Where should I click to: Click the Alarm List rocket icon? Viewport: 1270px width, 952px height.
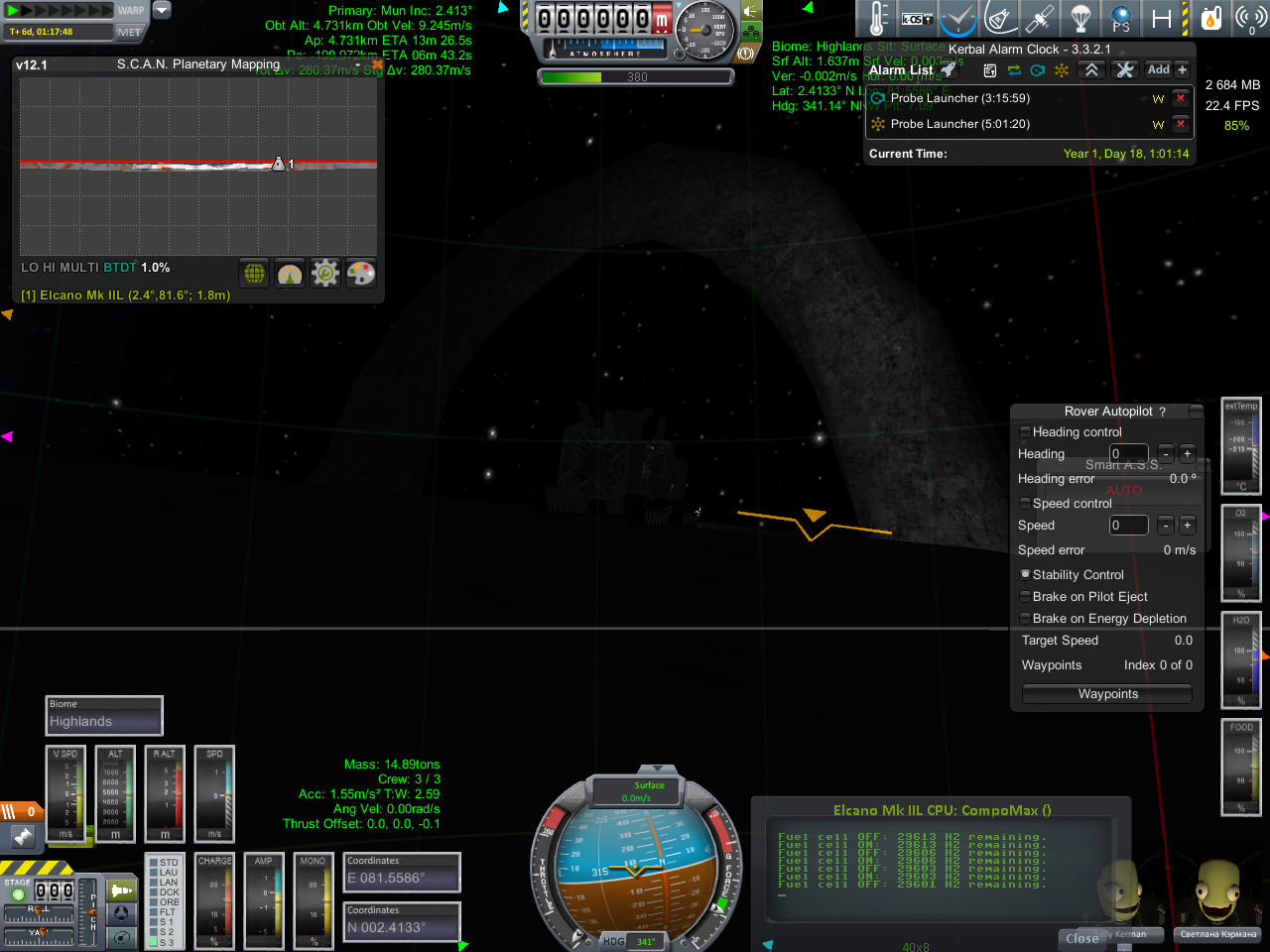click(x=949, y=69)
